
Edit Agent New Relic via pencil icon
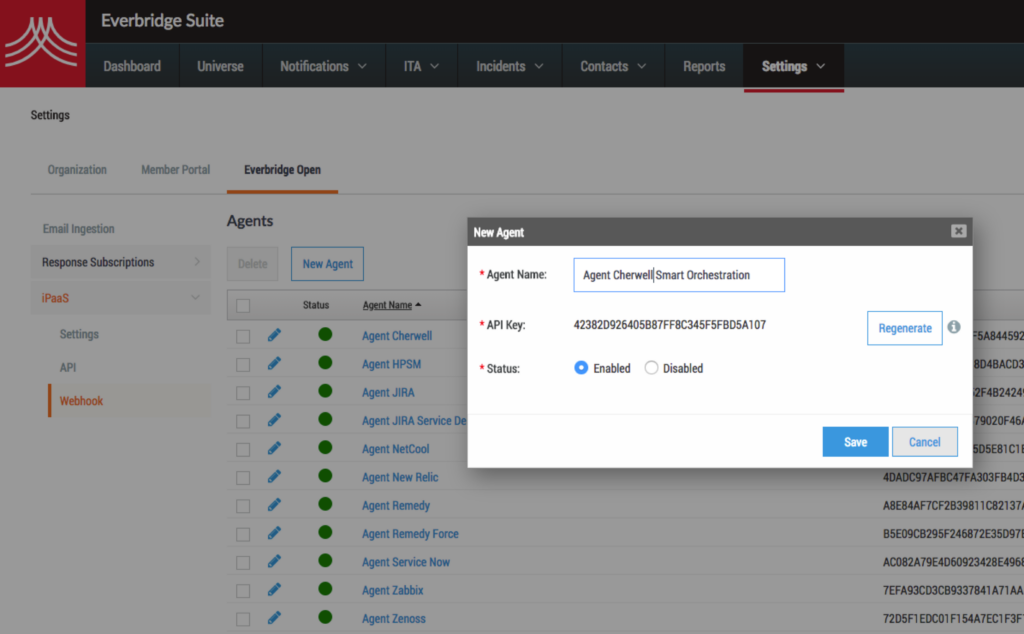click(274, 477)
